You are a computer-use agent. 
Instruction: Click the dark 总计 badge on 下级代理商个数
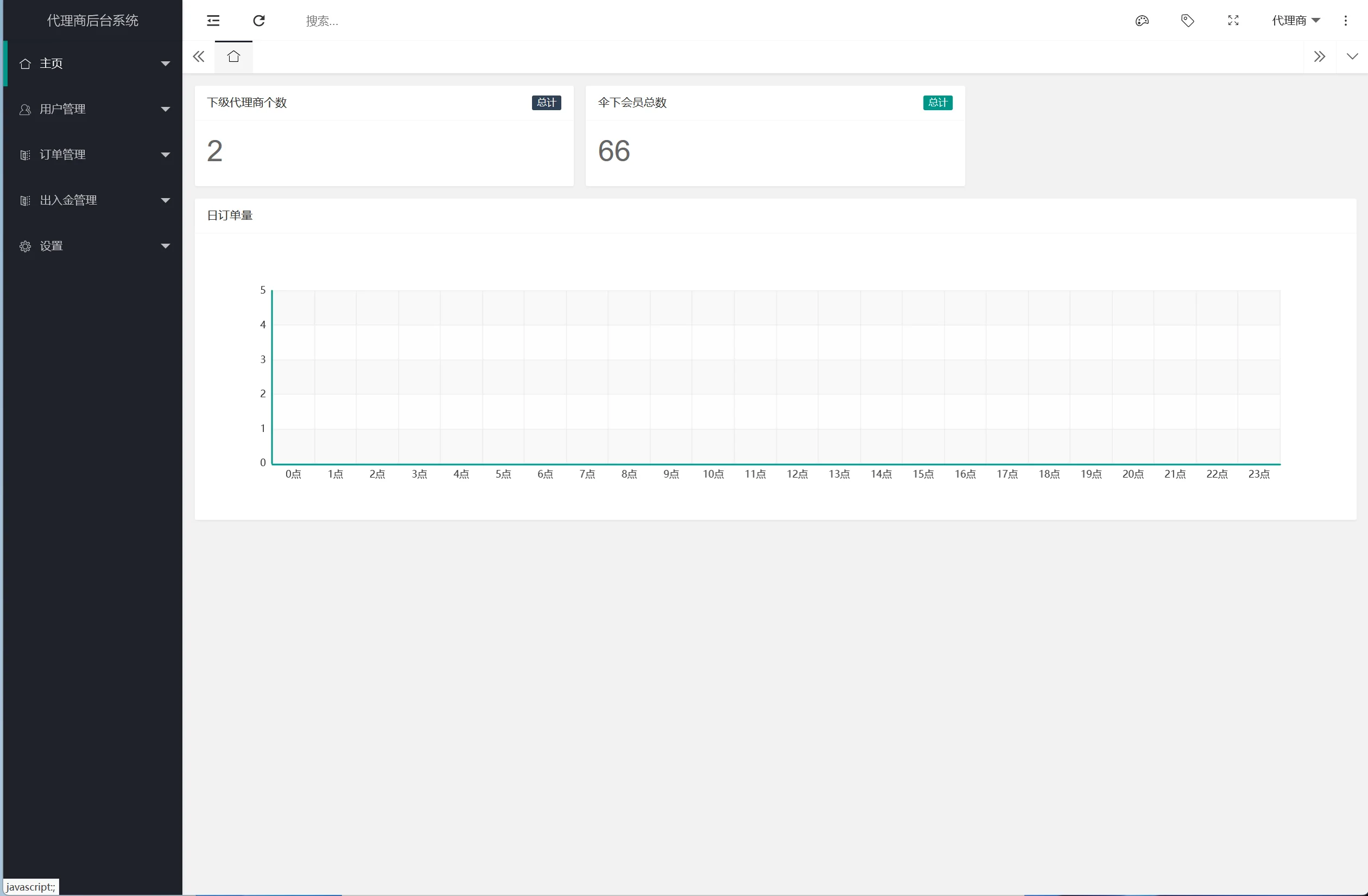click(546, 103)
